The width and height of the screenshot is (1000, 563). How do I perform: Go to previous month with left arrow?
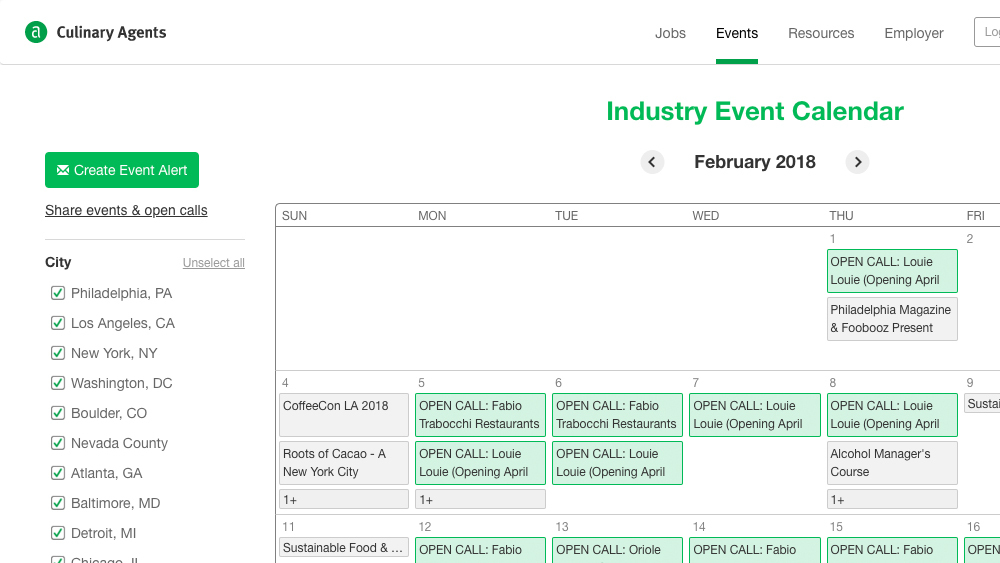click(x=652, y=162)
